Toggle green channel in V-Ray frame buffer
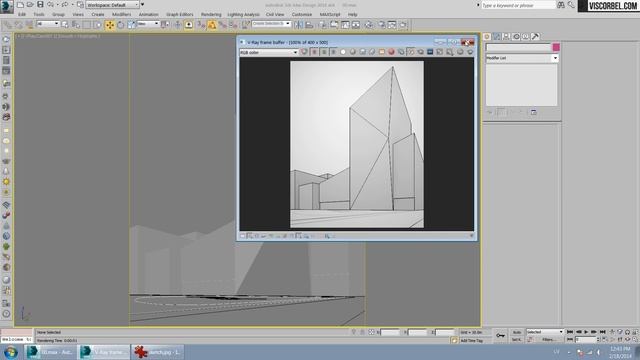640x360 pixels. point(324,52)
